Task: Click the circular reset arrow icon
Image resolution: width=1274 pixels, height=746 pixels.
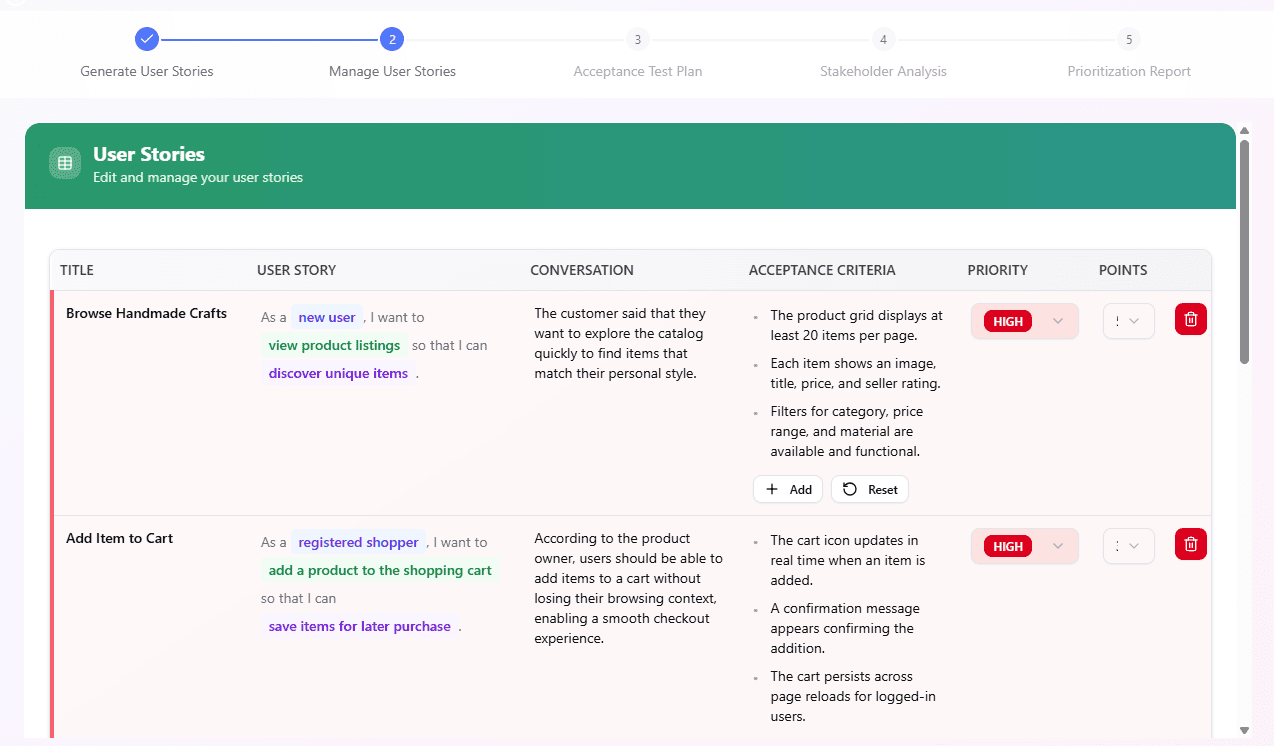Action: (x=852, y=489)
